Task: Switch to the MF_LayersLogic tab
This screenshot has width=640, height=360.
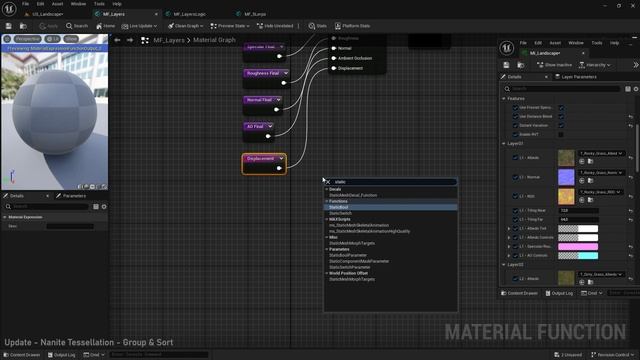Action: pos(190,14)
